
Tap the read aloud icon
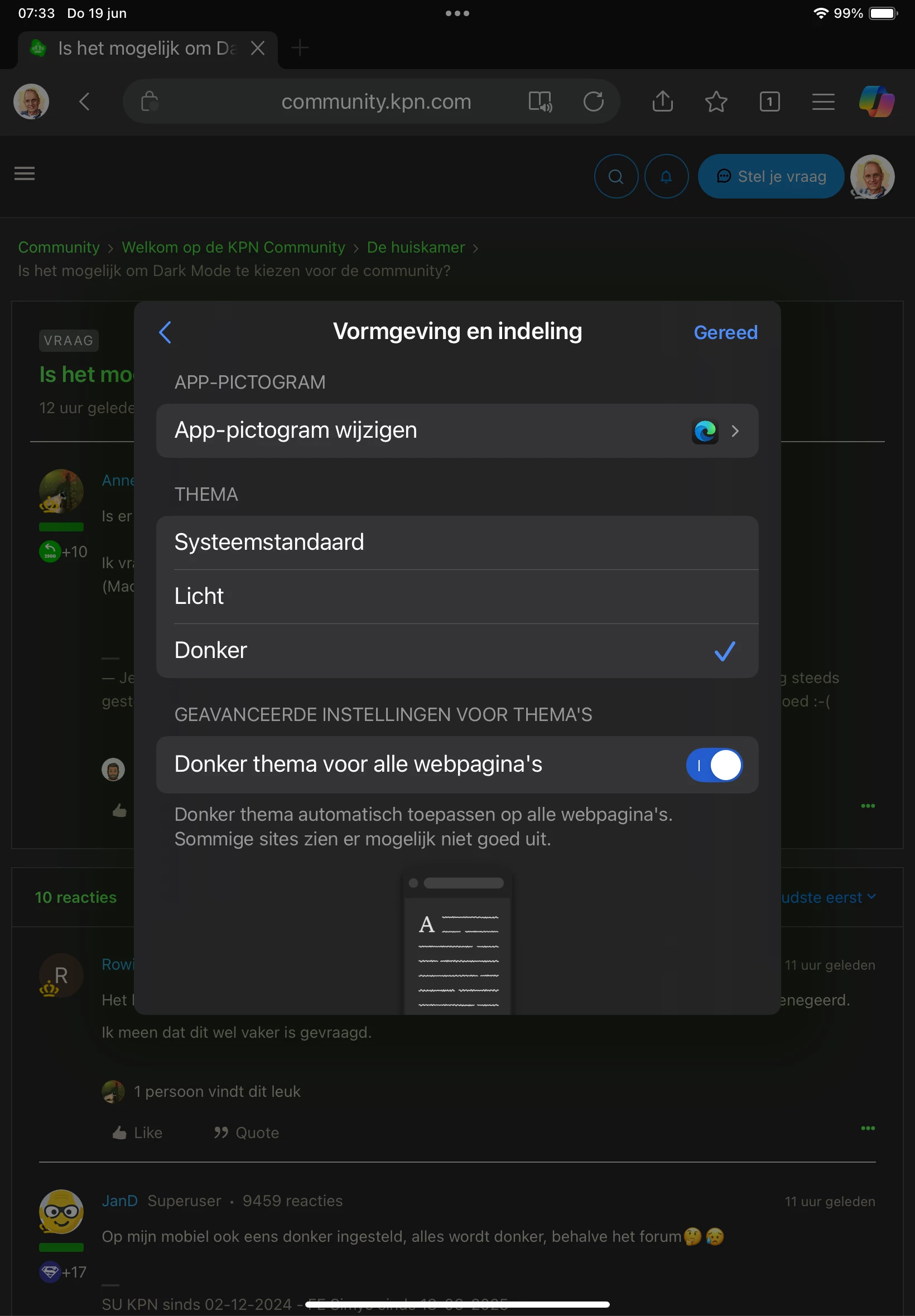[x=540, y=102]
